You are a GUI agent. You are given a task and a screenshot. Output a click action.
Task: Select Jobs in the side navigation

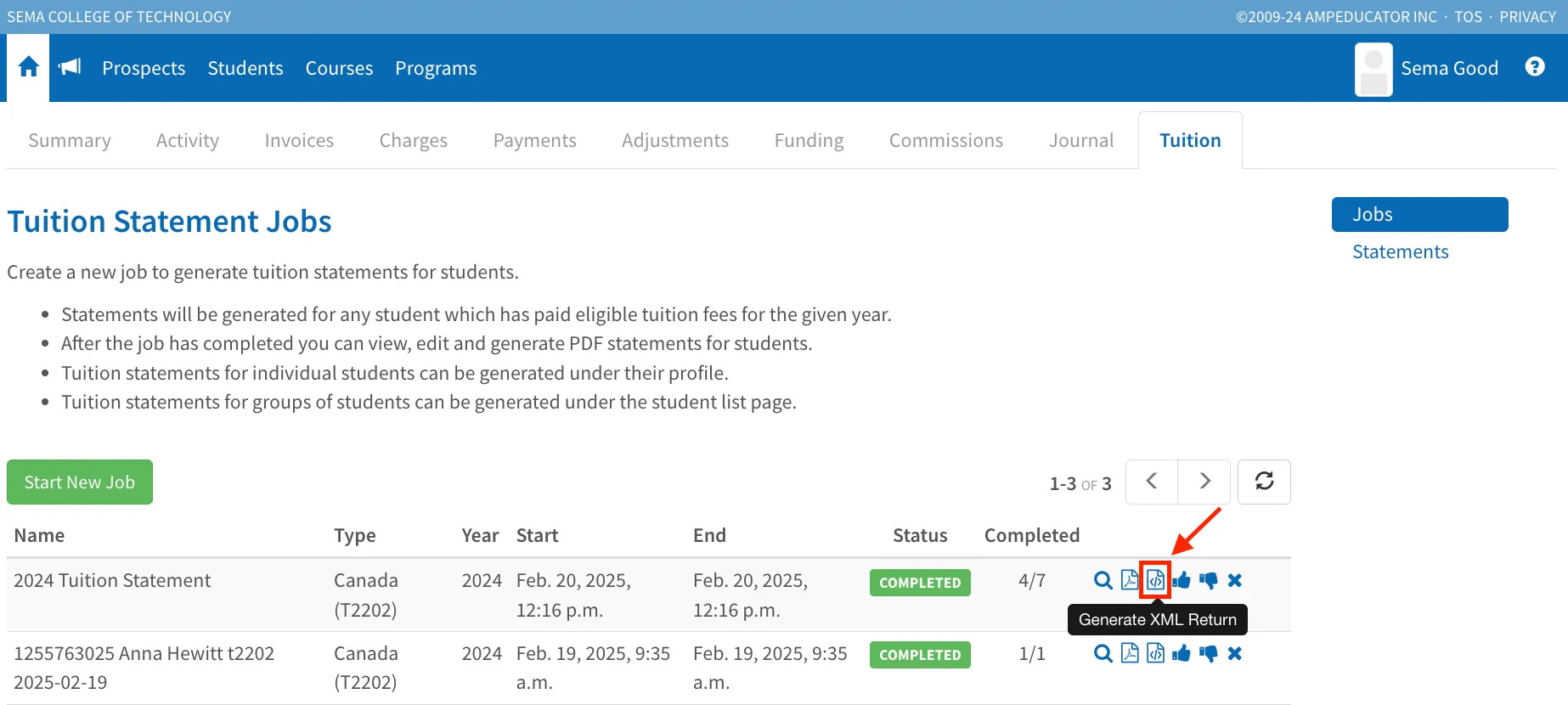1420,214
